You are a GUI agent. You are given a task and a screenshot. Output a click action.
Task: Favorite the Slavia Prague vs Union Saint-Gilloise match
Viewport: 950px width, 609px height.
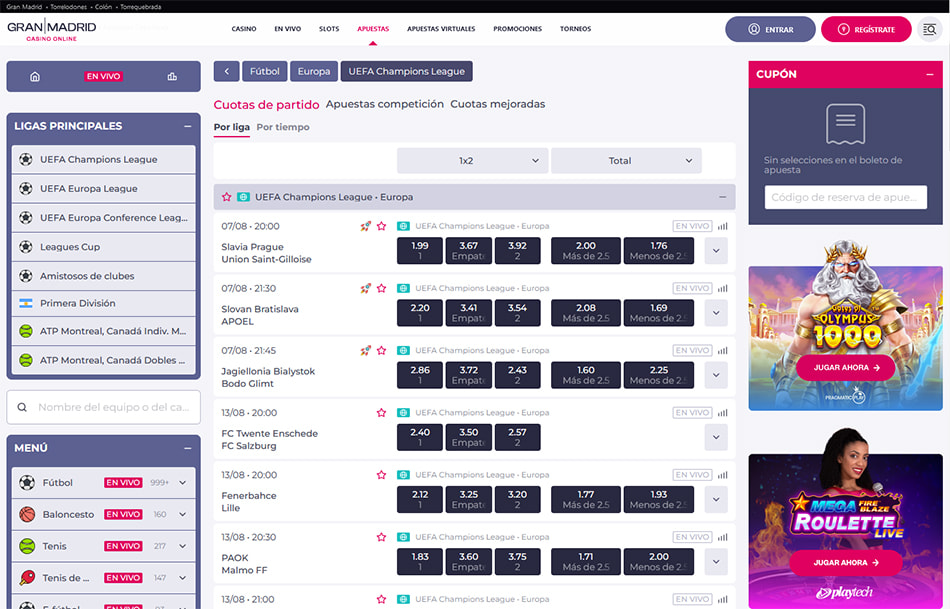(381, 226)
